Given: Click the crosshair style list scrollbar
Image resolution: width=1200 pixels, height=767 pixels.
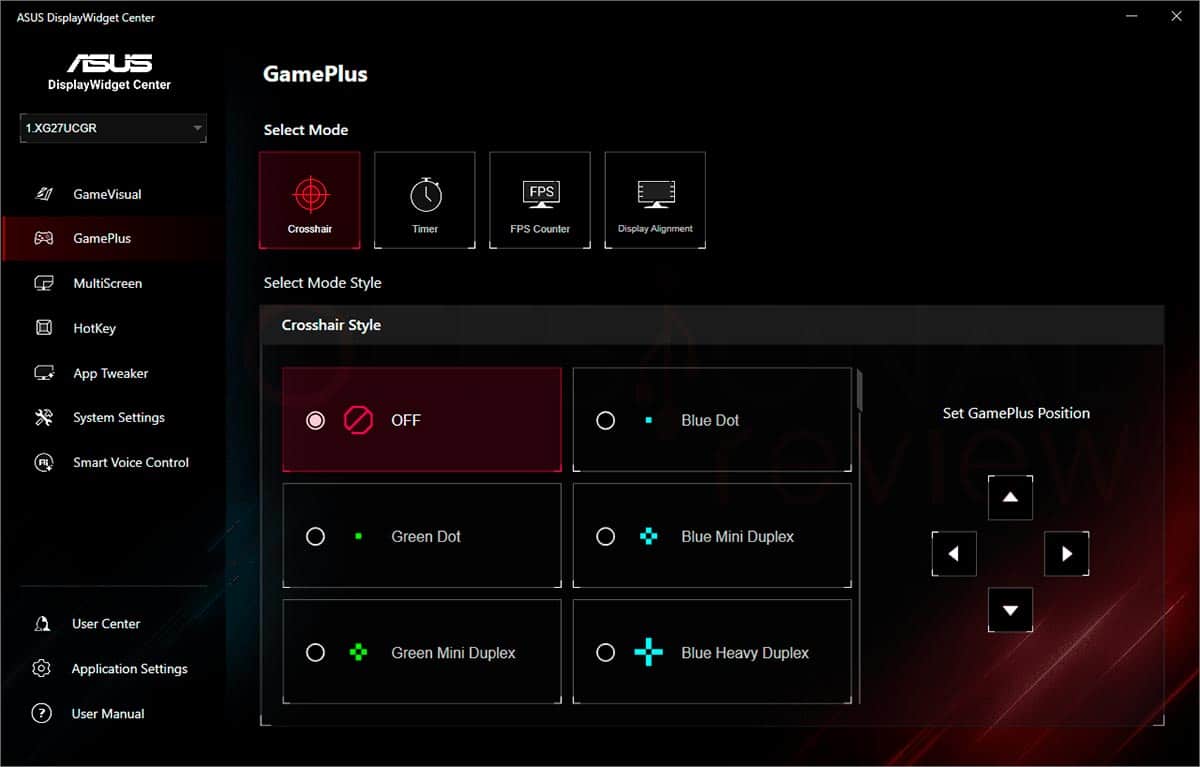Looking at the screenshot, I should tap(859, 390).
